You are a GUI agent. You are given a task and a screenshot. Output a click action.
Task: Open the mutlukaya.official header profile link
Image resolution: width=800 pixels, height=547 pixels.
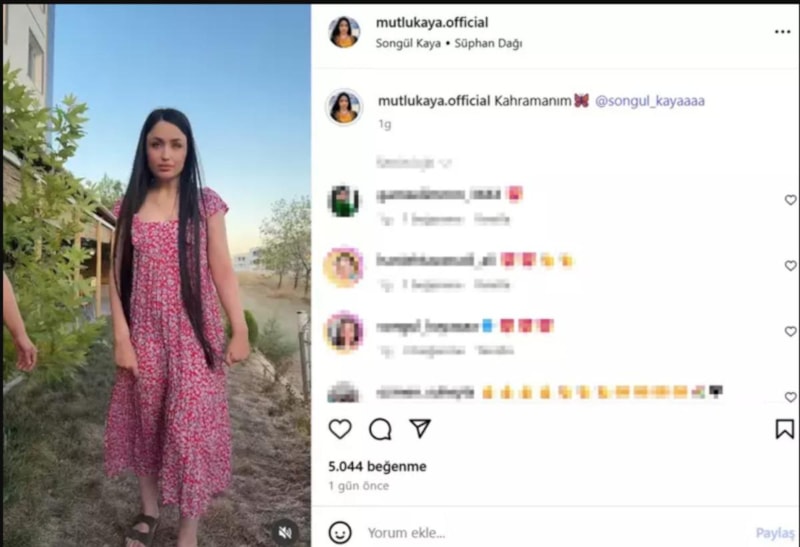pos(432,22)
